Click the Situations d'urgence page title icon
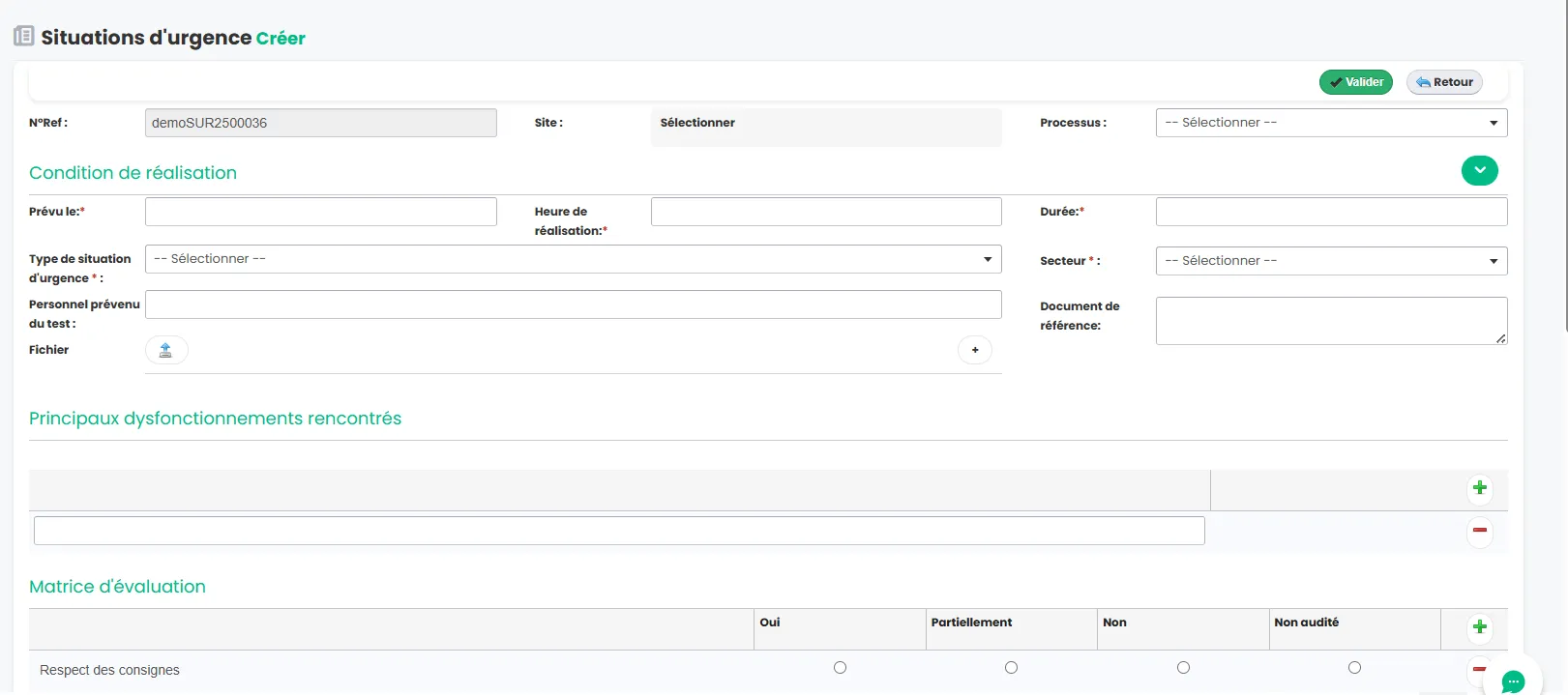This screenshot has width=1568, height=695. pos(24,37)
